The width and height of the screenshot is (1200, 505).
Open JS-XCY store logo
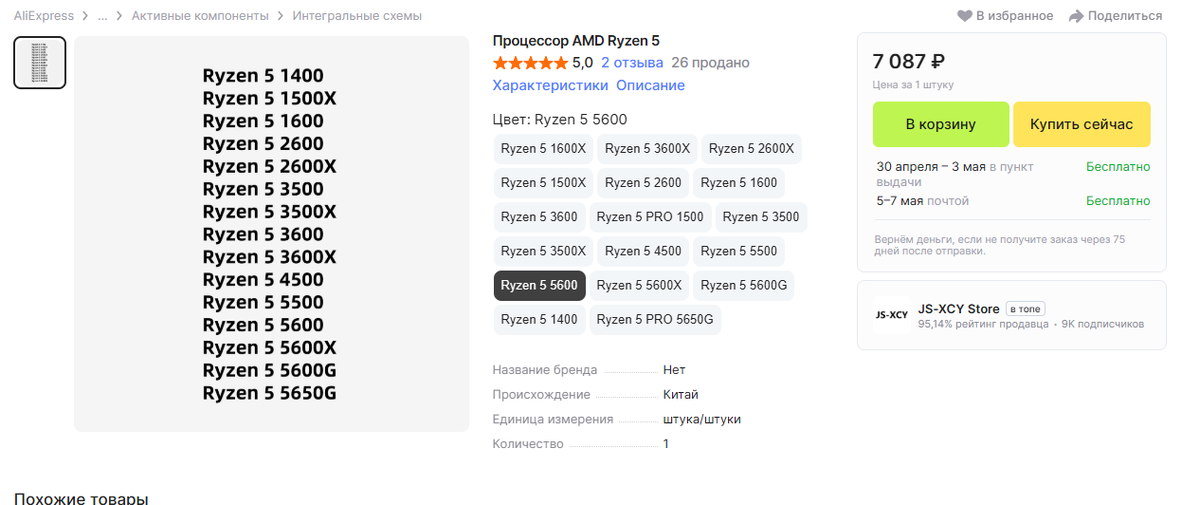point(891,315)
